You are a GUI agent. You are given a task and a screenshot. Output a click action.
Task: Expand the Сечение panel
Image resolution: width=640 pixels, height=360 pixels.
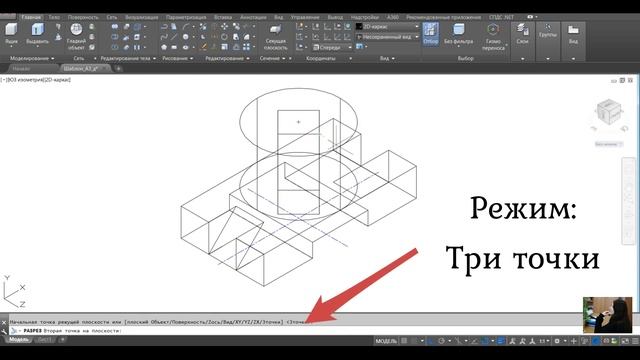tap(272, 58)
